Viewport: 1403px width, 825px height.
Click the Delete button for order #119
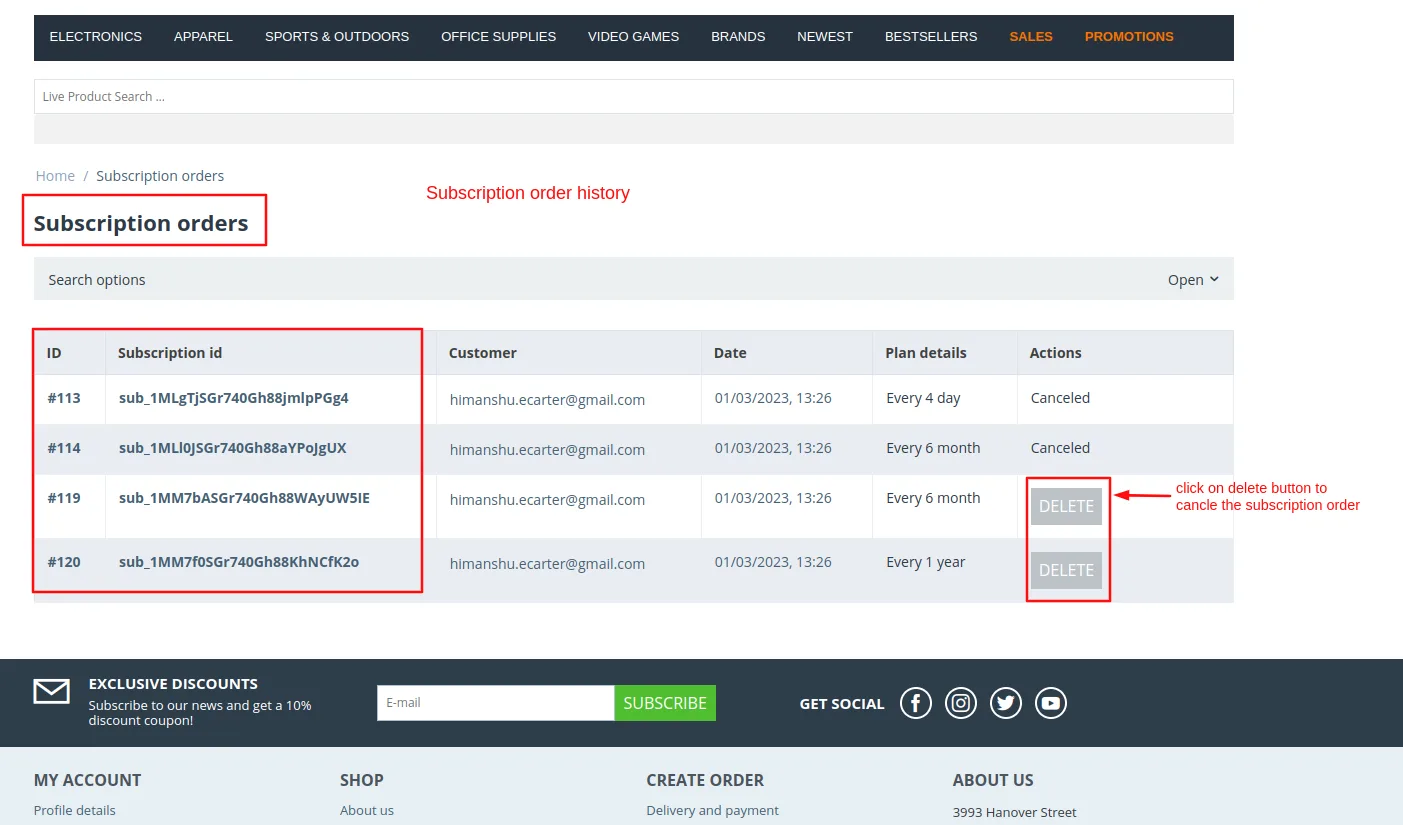click(1066, 506)
